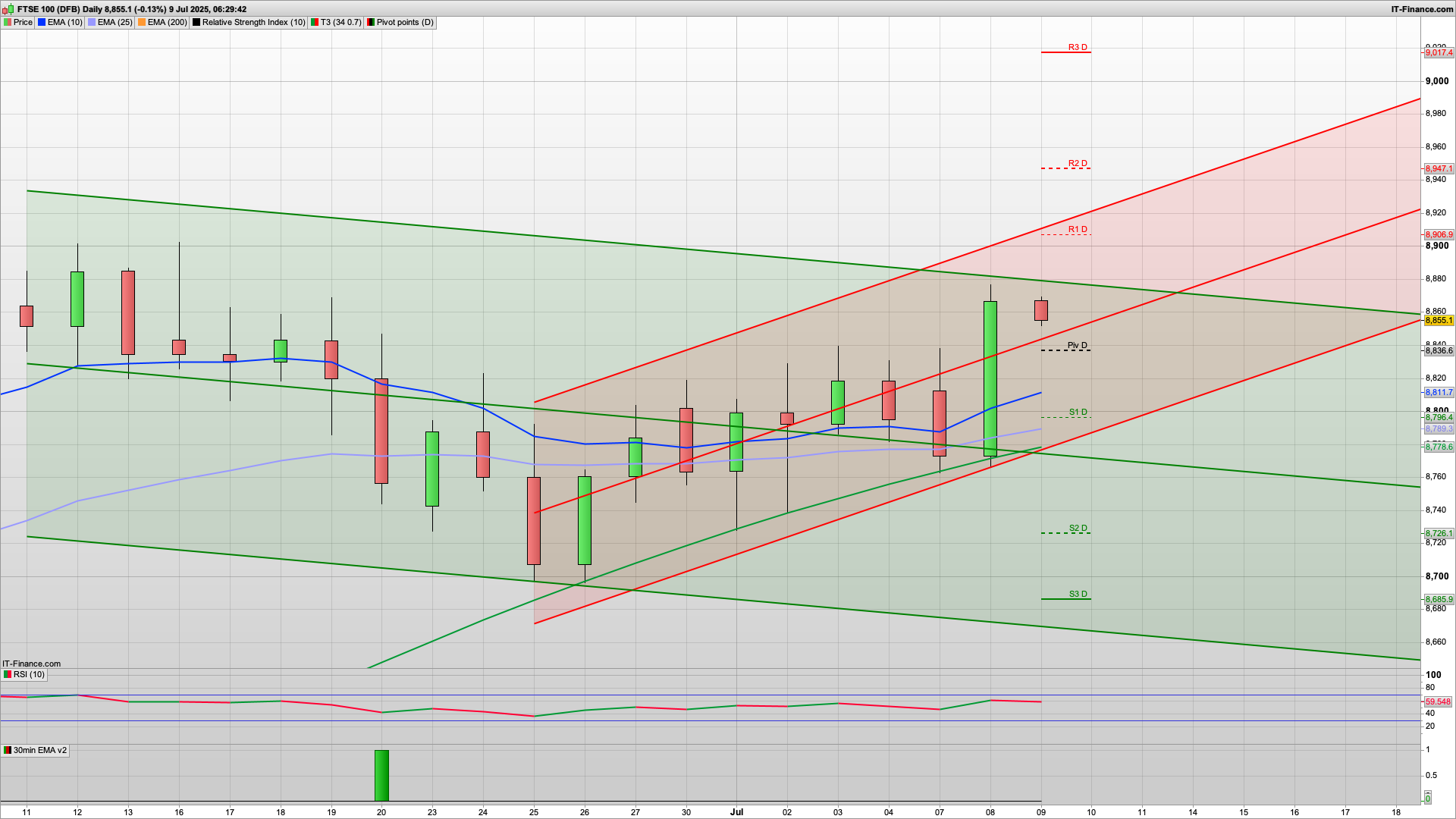Screen dimensions: 1456x819
Task: Open the T3 (34 0.7) indicator label
Action: 336,22
